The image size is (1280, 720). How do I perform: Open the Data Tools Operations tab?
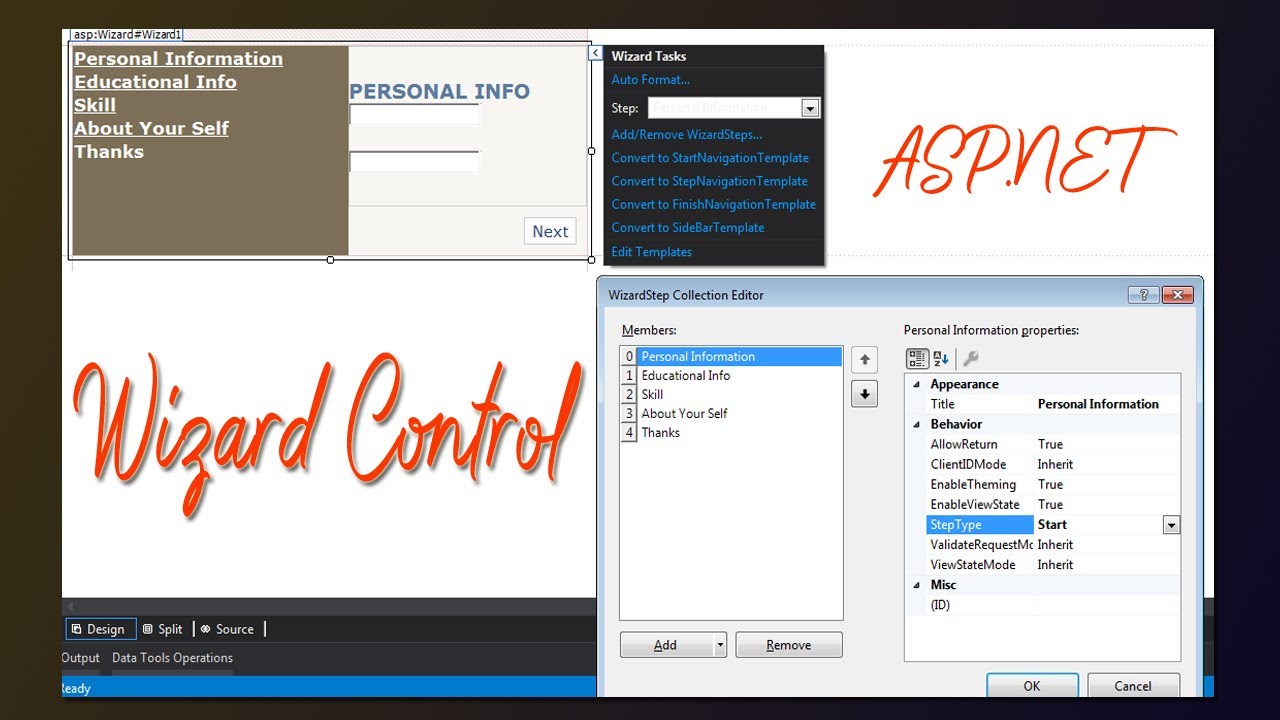coord(172,658)
